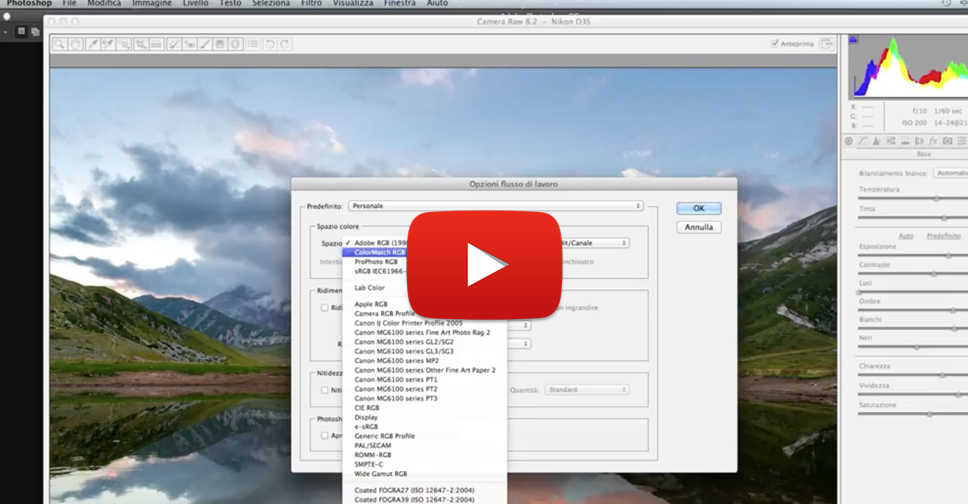Viewport: 968px width, 504px height.
Task: Select the Targeted Adjustment tool
Action: [124, 44]
